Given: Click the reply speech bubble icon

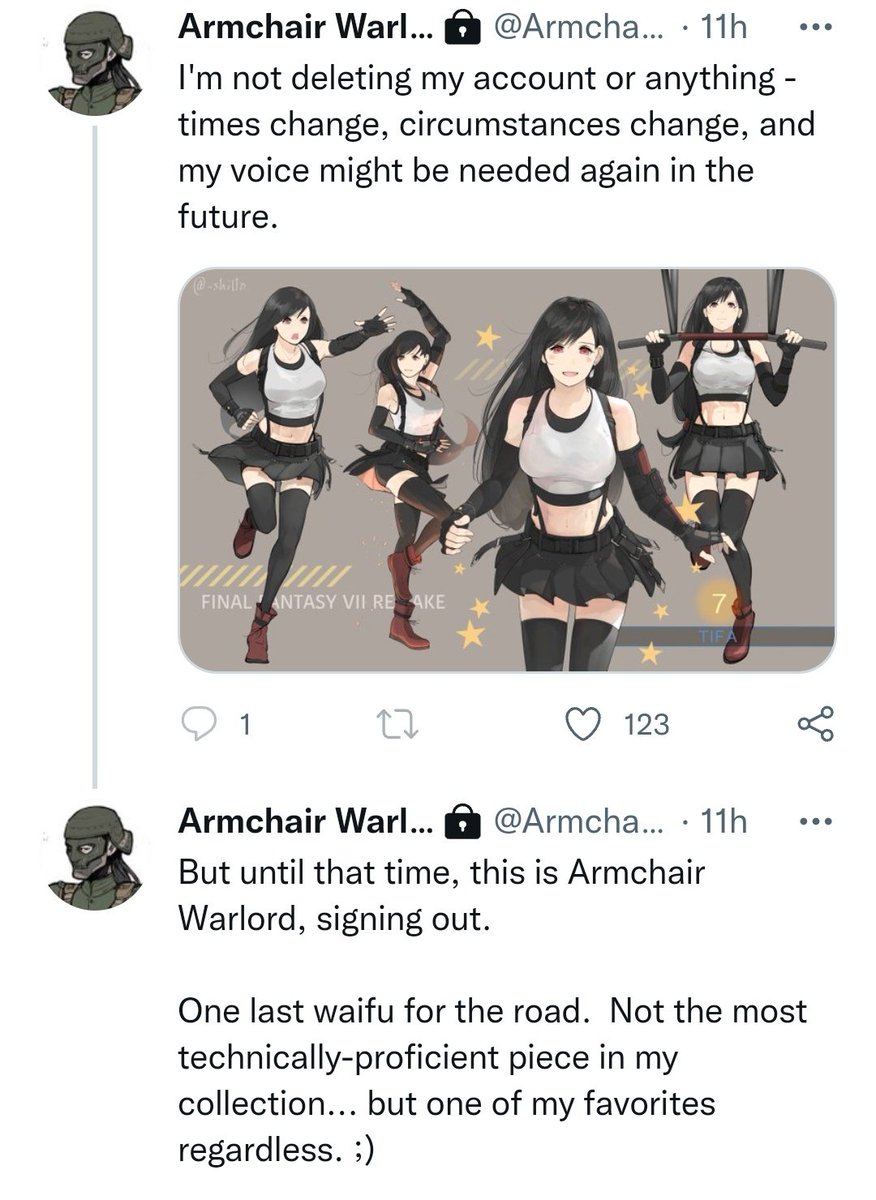Looking at the screenshot, I should pos(203,724).
